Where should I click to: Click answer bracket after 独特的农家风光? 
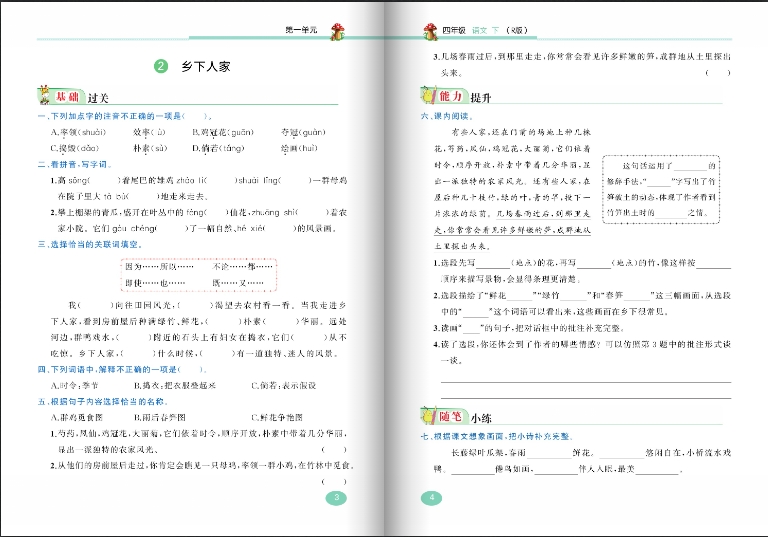point(334,449)
